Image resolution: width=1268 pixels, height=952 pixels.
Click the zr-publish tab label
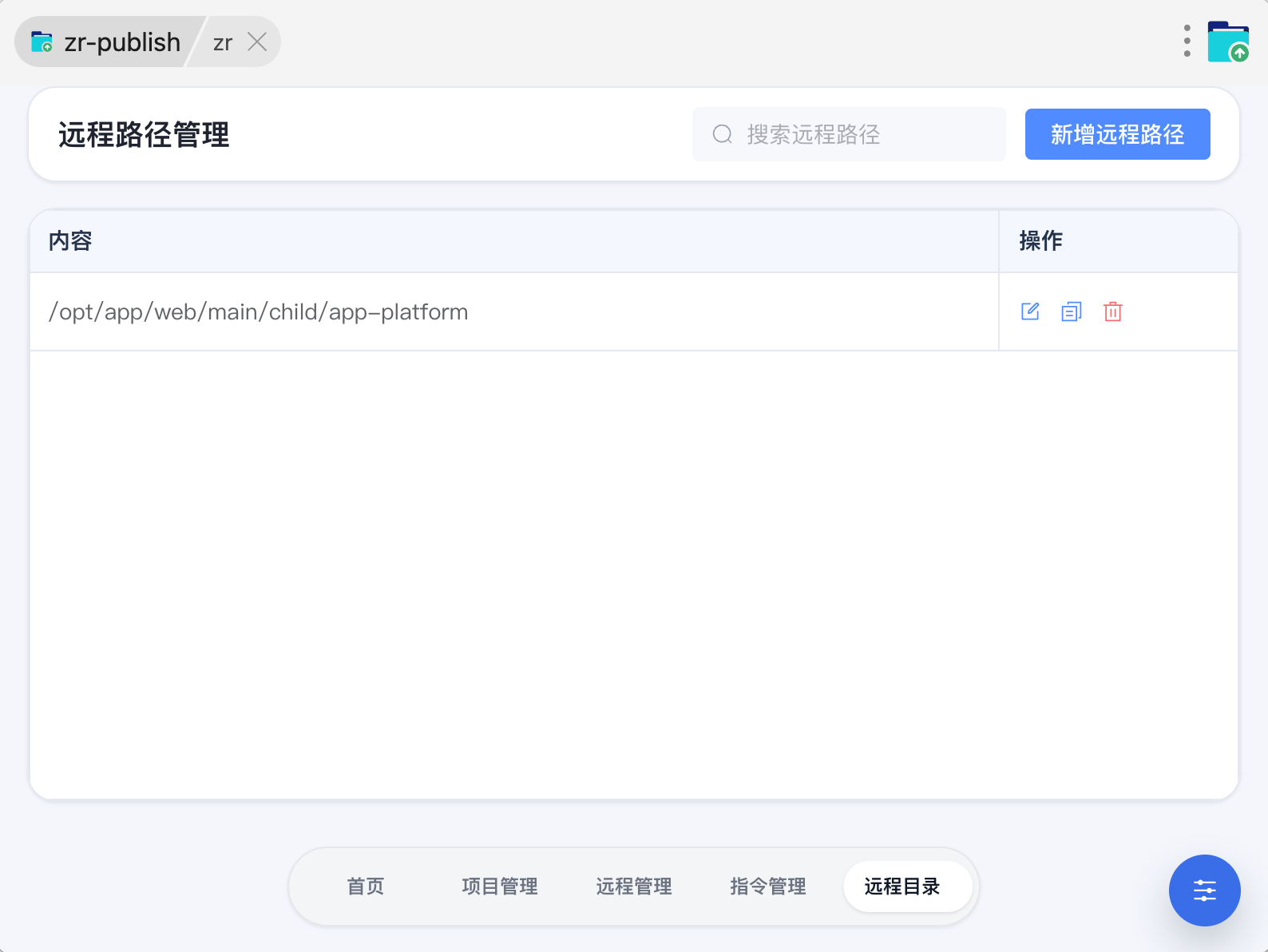point(122,42)
